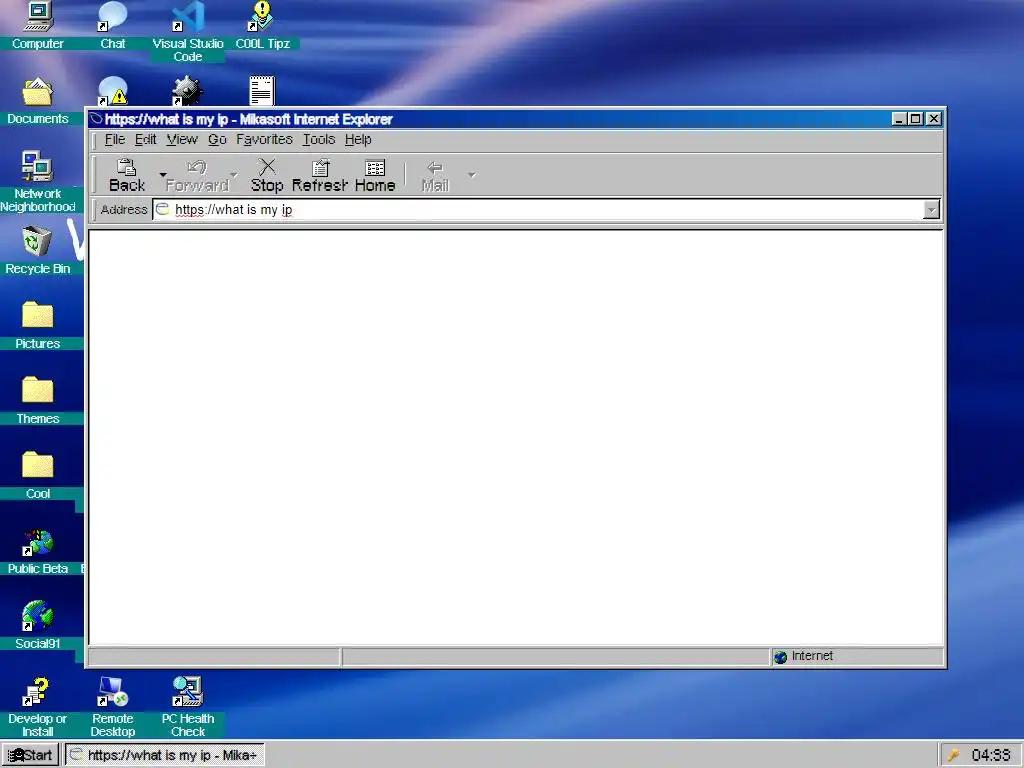The image size is (1024, 768).
Task: Select the PC Health Check shortcut
Action: (187, 707)
